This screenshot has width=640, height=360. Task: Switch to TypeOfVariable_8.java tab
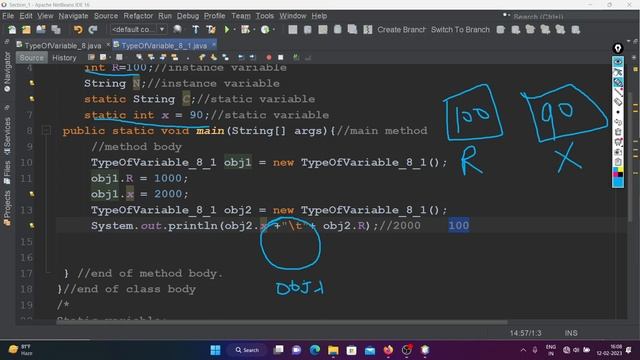pos(62,45)
